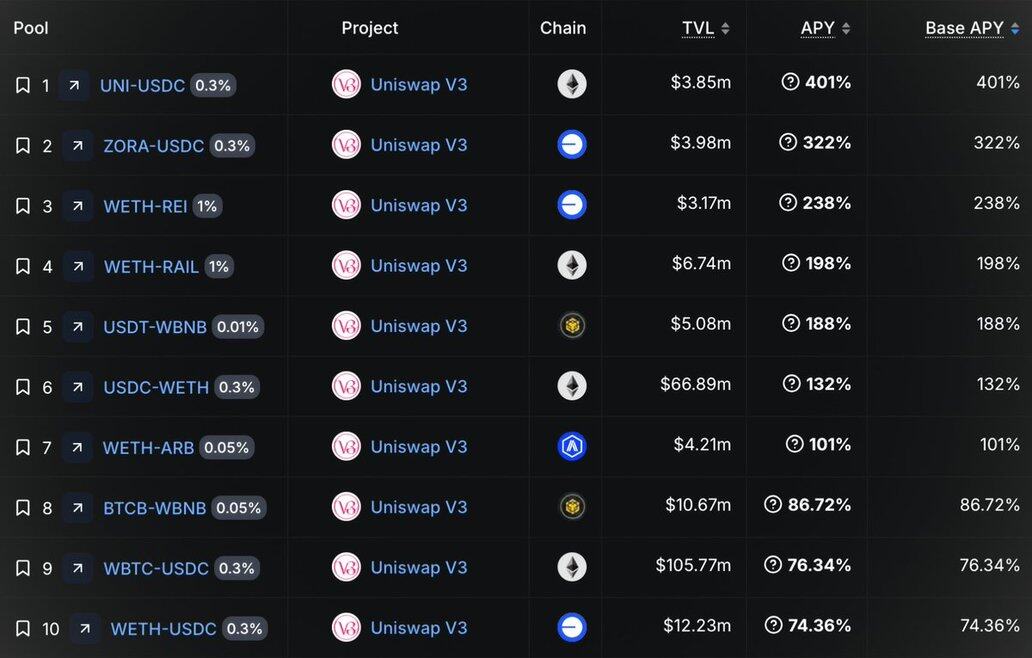Click the Arbitrum chain icon for WETH-ARB
The height and width of the screenshot is (658, 1032).
pyautogui.click(x=572, y=447)
